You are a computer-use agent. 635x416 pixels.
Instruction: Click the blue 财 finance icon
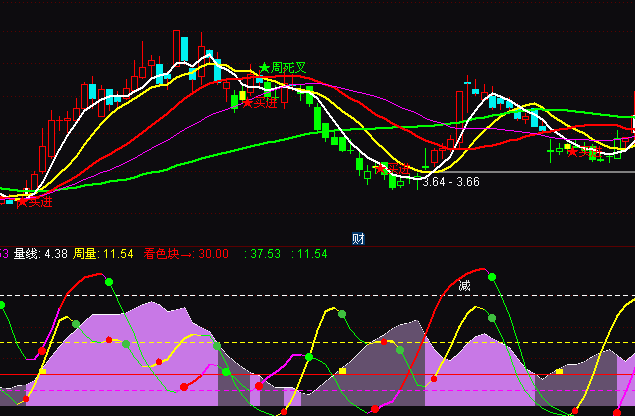(358, 239)
